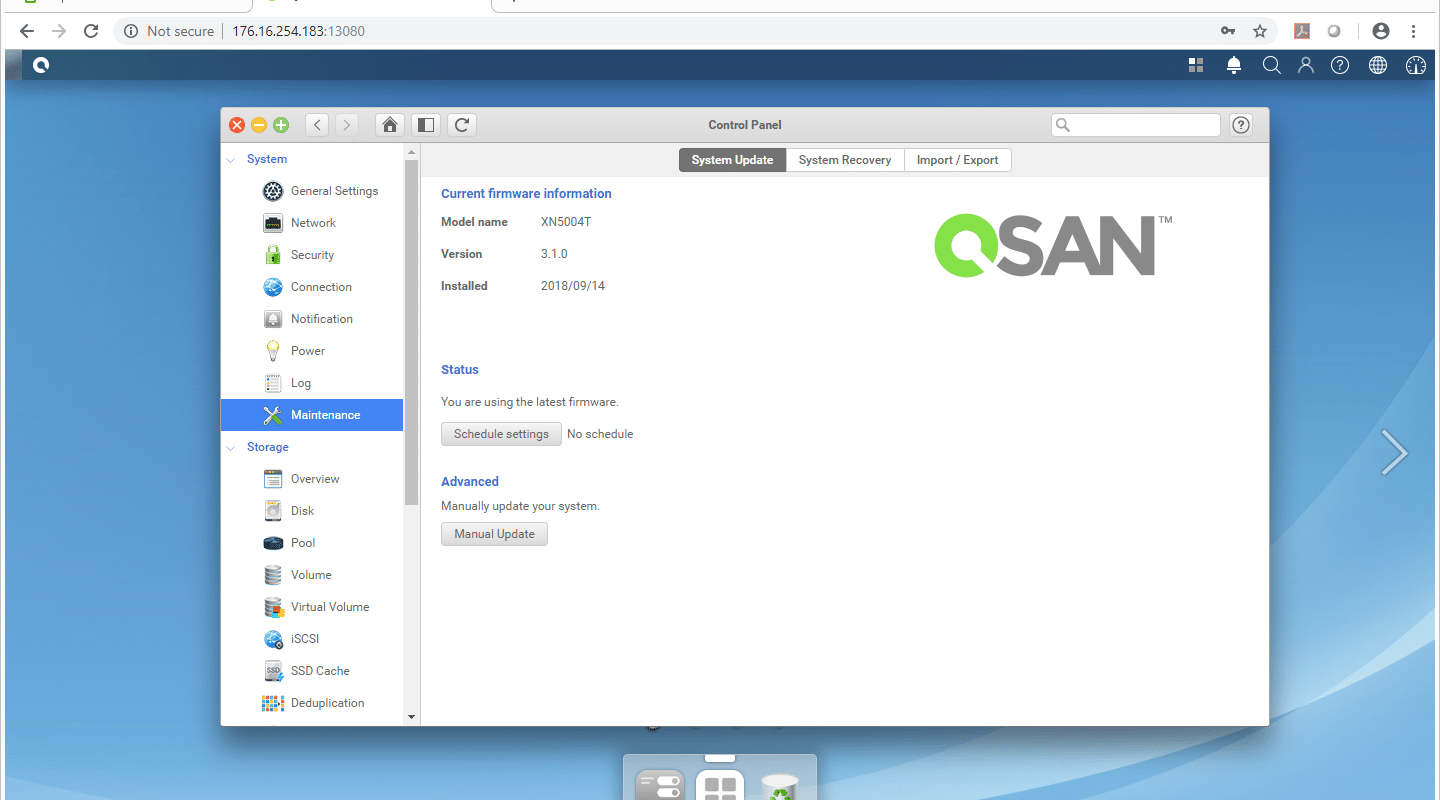
Task: Select the Disk drive icon
Action: click(273, 511)
